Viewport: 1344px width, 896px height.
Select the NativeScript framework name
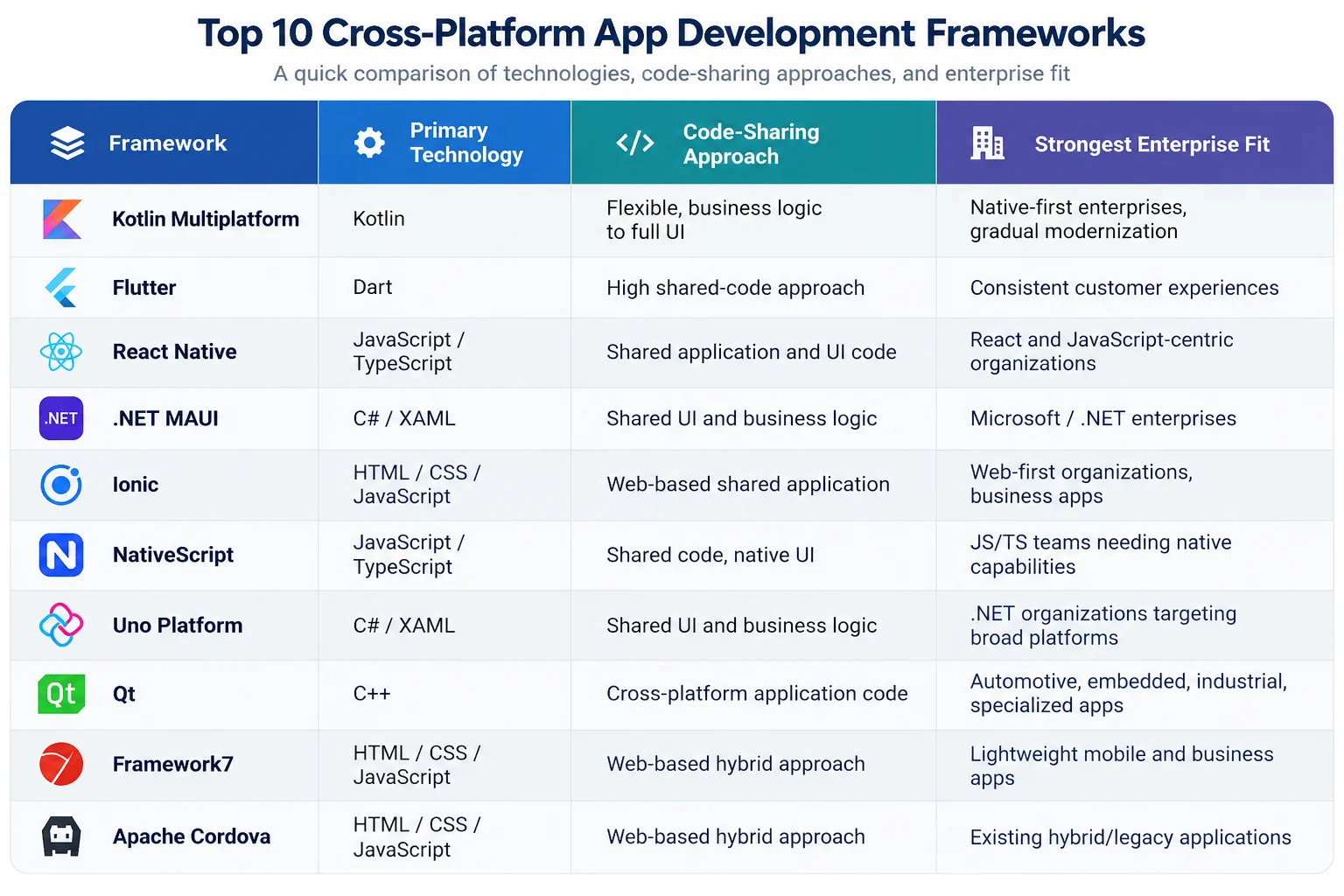tap(173, 555)
